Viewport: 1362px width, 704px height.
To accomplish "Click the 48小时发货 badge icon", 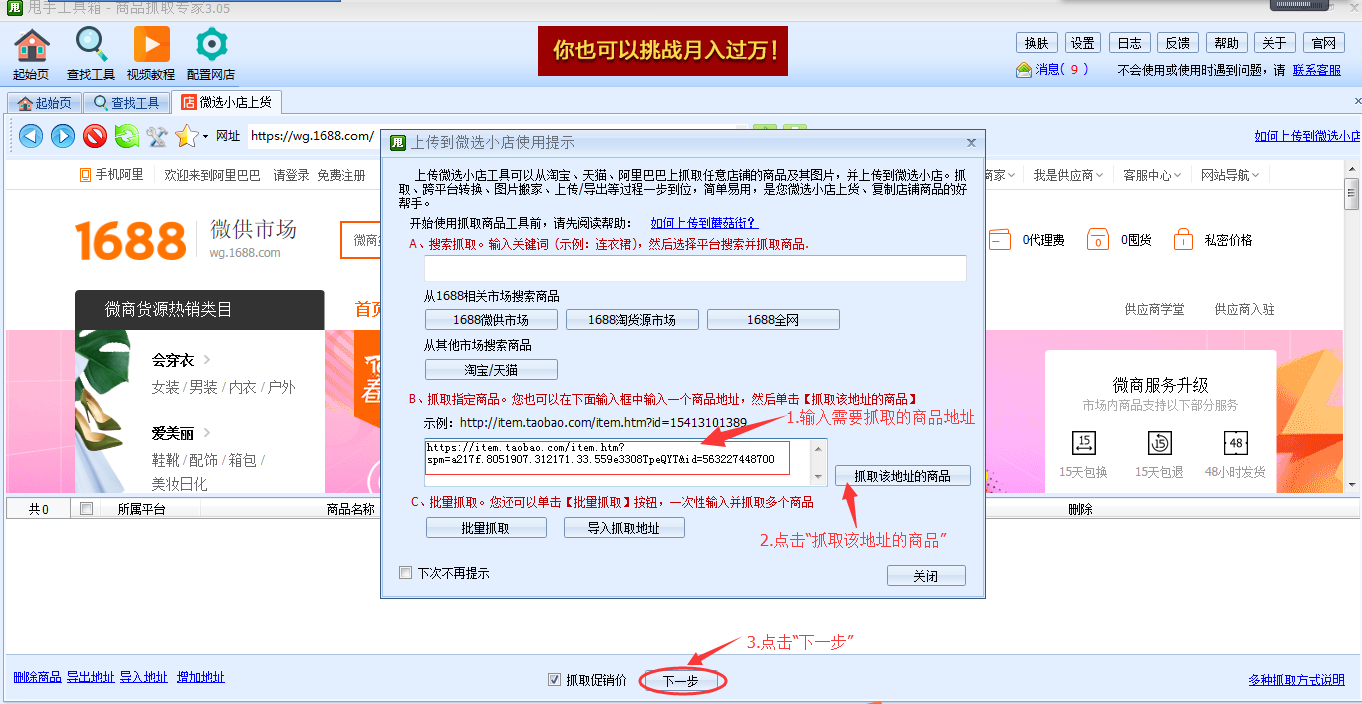I will 1235,443.
